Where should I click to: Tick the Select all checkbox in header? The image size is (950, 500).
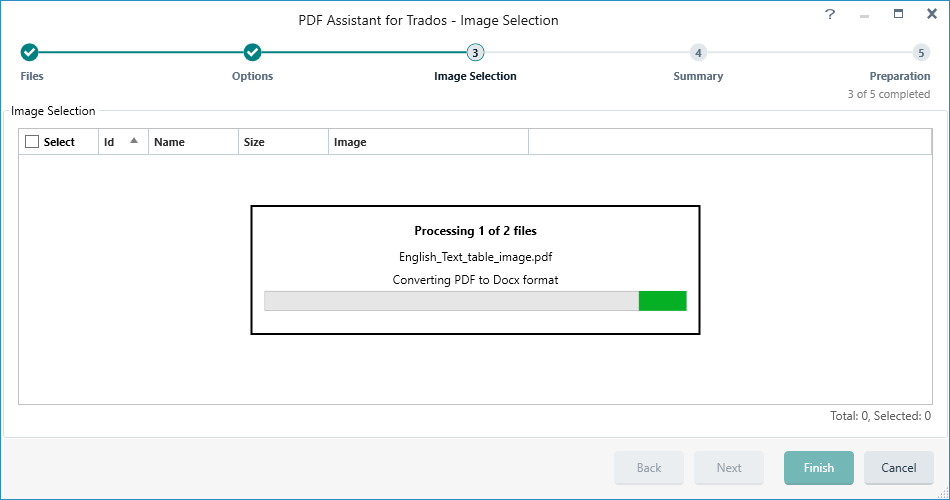(32, 142)
